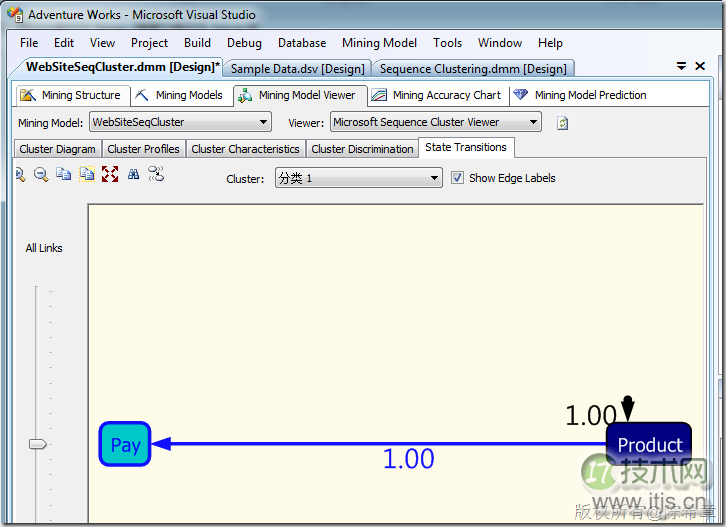Click the copy entire graph icon
The height and width of the screenshot is (527, 726).
click(87, 174)
